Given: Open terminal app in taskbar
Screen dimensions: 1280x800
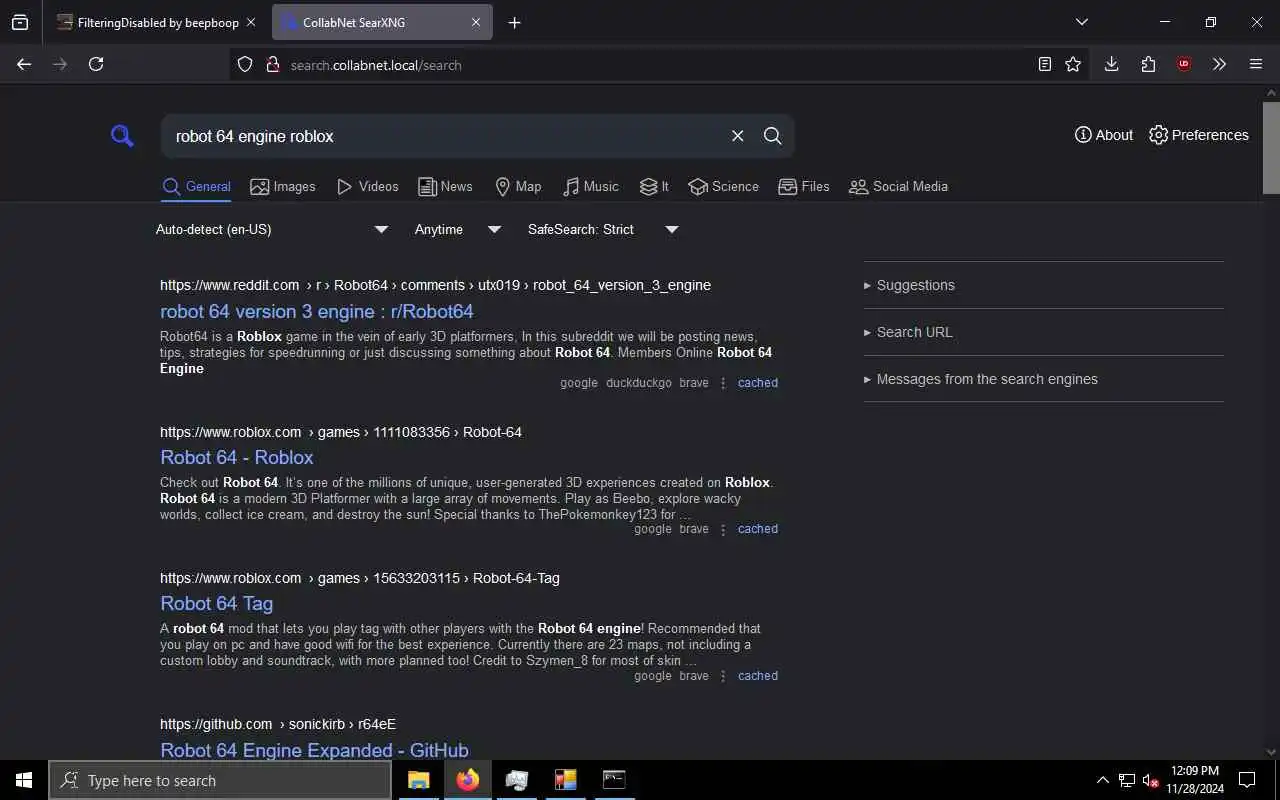Looking at the screenshot, I should point(614,780).
